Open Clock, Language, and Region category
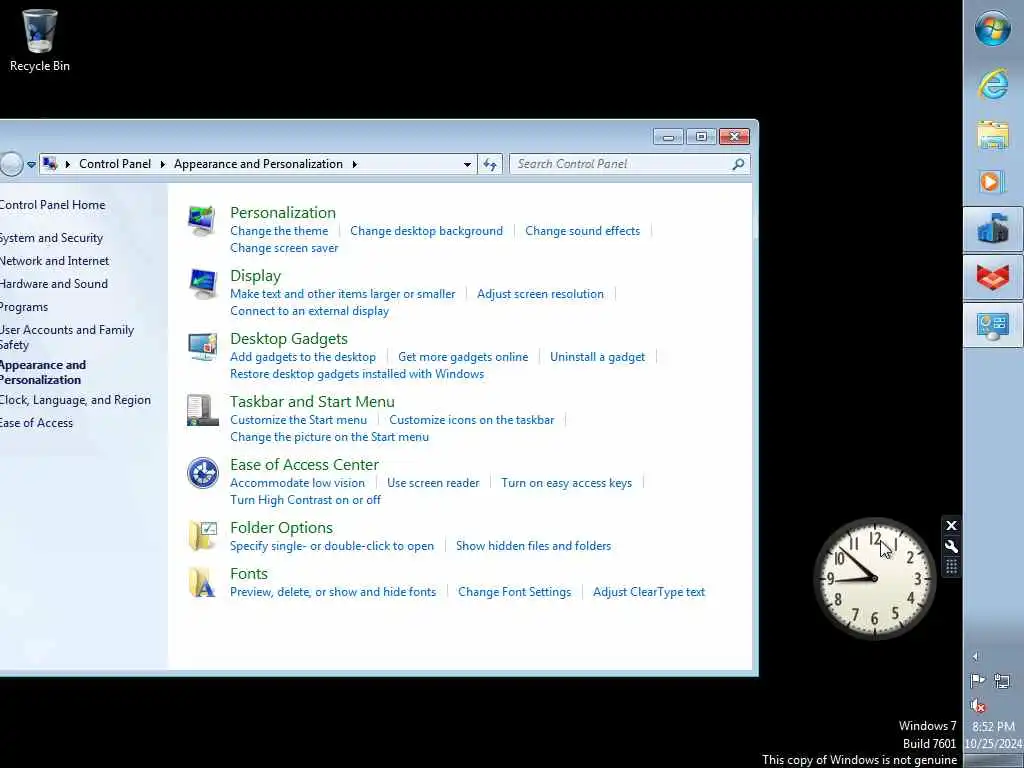Image resolution: width=1024 pixels, height=768 pixels. click(75, 400)
